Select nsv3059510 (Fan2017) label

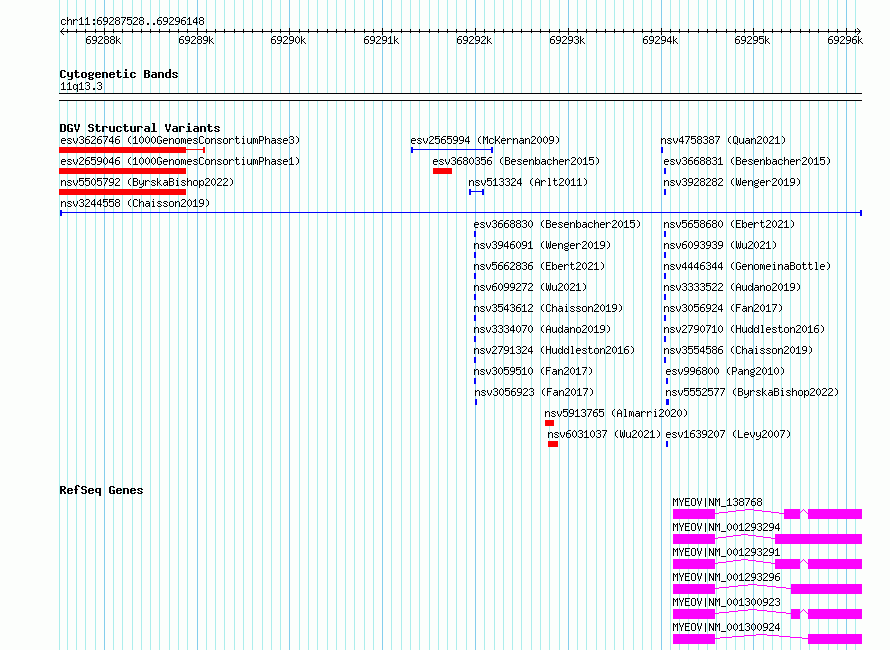pyautogui.click(x=534, y=371)
